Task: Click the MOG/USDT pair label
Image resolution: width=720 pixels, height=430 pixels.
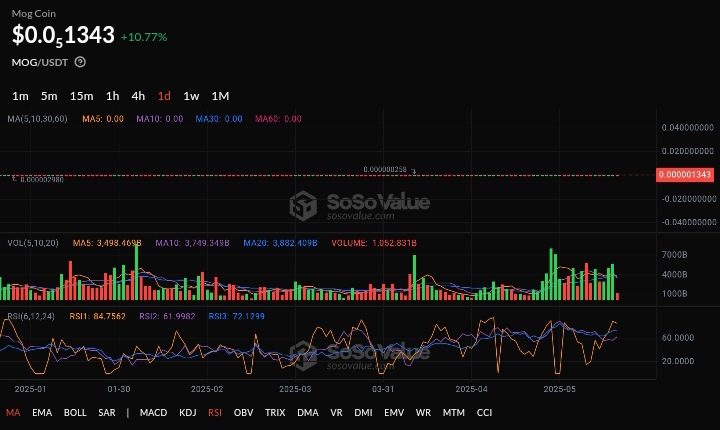Action: click(x=40, y=62)
